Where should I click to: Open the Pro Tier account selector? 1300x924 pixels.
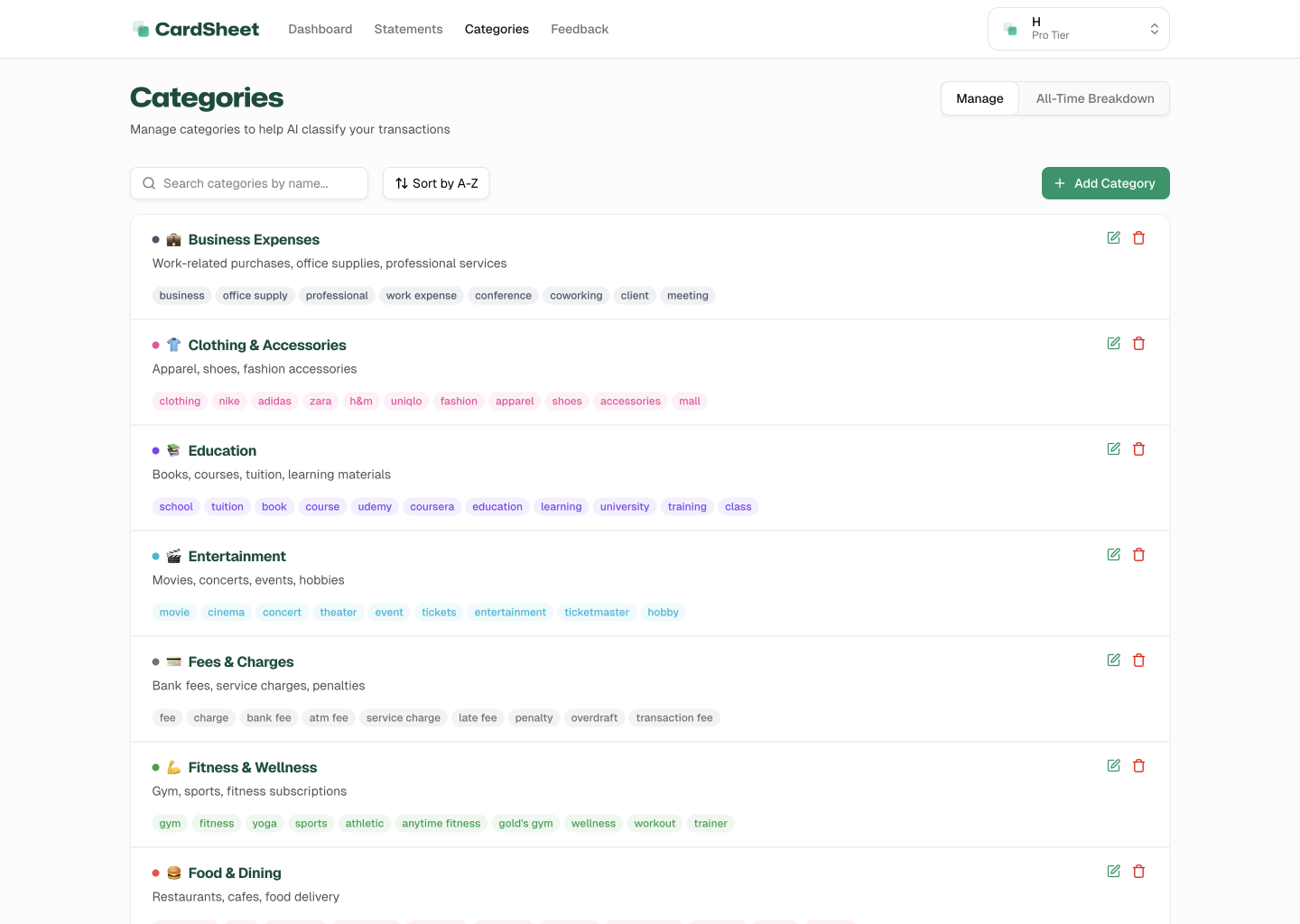pyautogui.click(x=1078, y=28)
